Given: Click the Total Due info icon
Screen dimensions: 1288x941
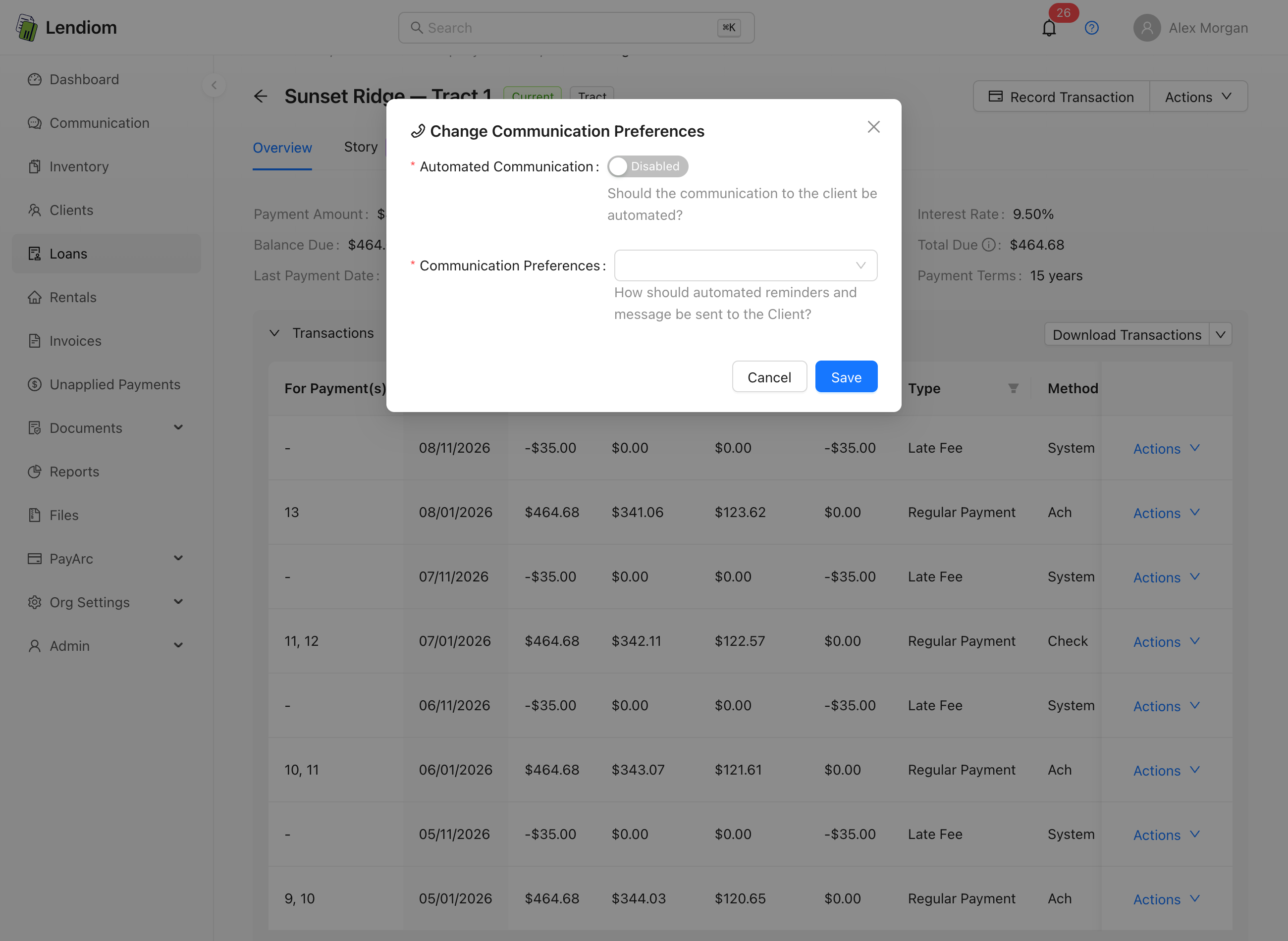Looking at the screenshot, I should [989, 245].
